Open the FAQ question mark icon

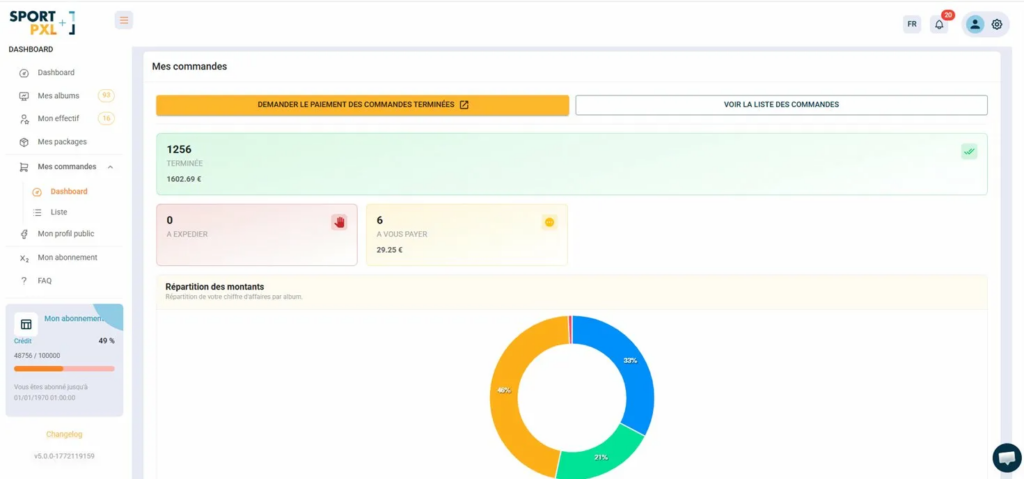coord(24,281)
